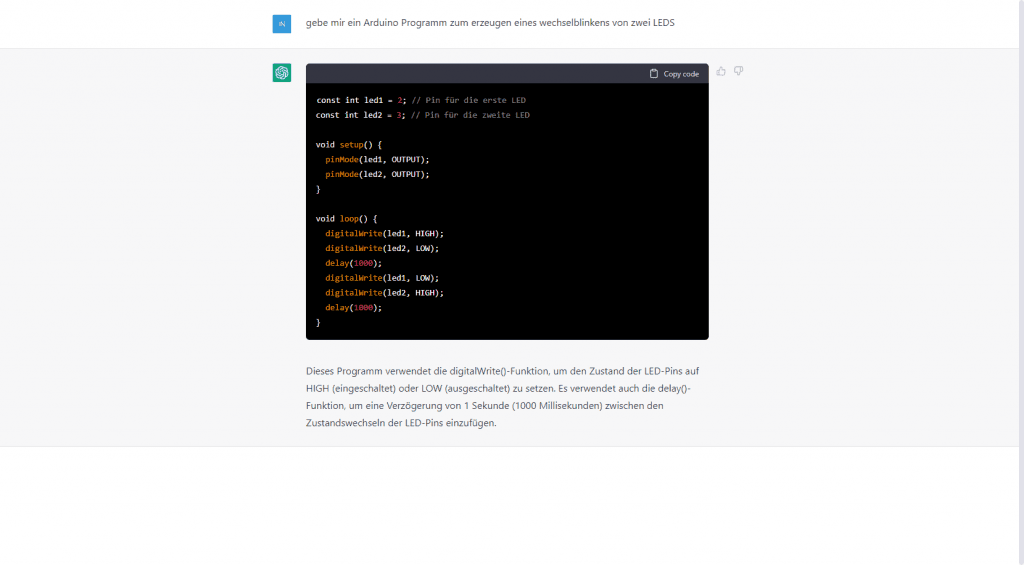1024x565 pixels.
Task: Click the thumbs up feedback icon
Action: point(721,71)
